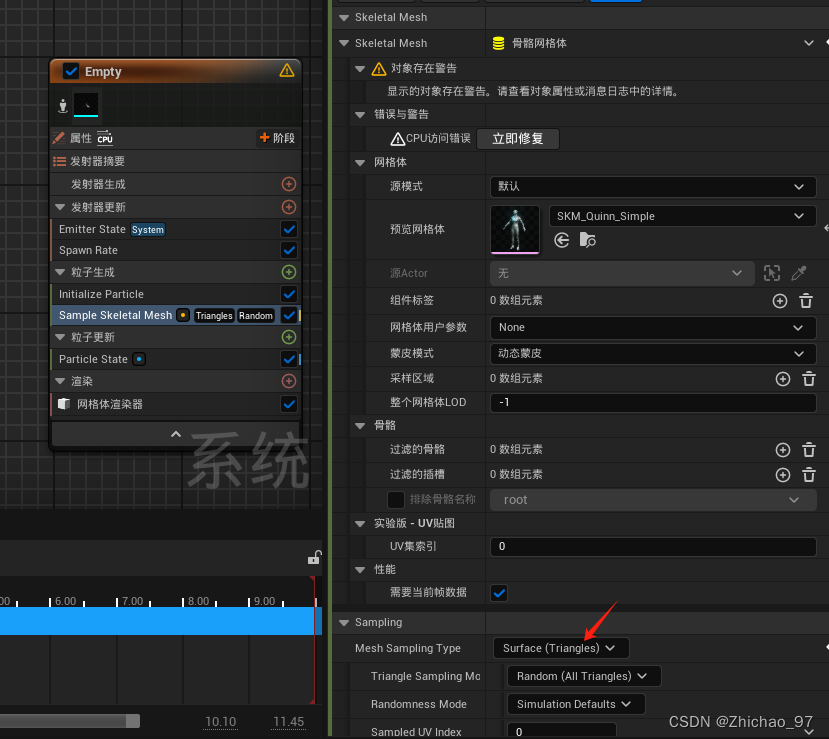Image resolution: width=829 pixels, height=739 pixels.
Task: Add a 组件标签 entry with the plus icon
Action: (780, 301)
